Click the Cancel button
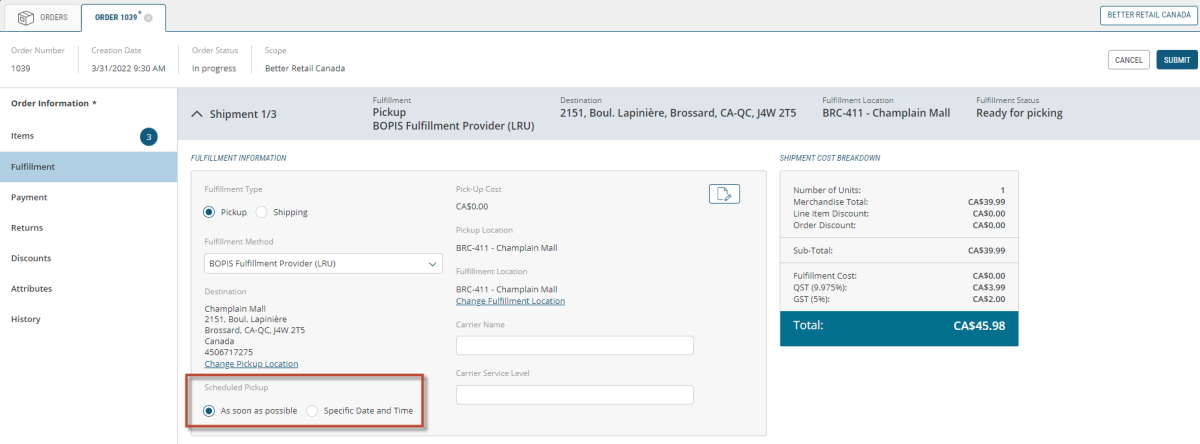 coord(1128,60)
